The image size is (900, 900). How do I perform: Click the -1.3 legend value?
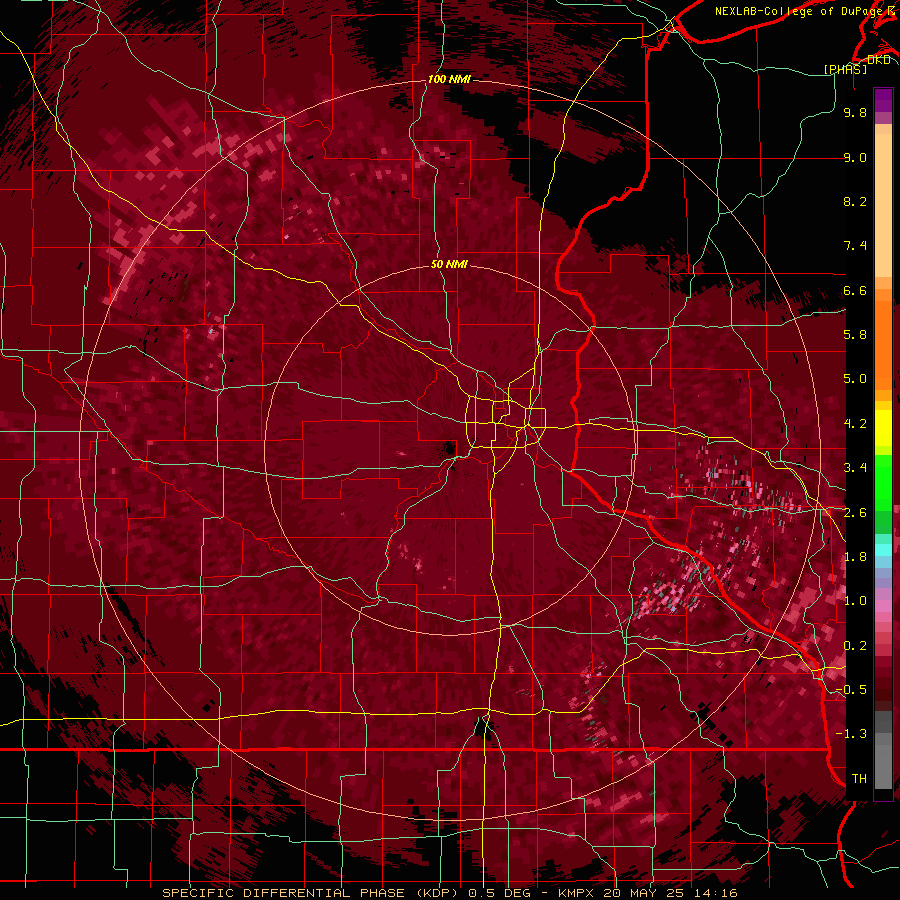[x=851, y=734]
